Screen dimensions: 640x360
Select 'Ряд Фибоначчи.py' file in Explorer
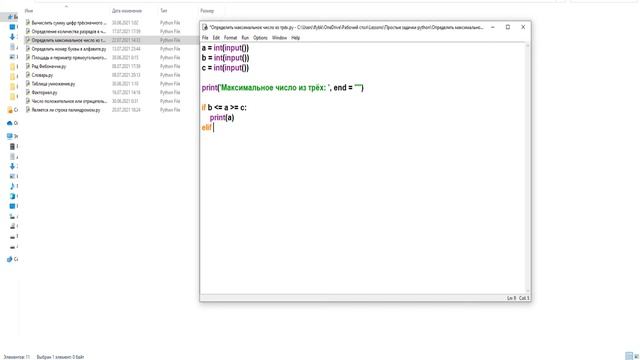(49, 66)
